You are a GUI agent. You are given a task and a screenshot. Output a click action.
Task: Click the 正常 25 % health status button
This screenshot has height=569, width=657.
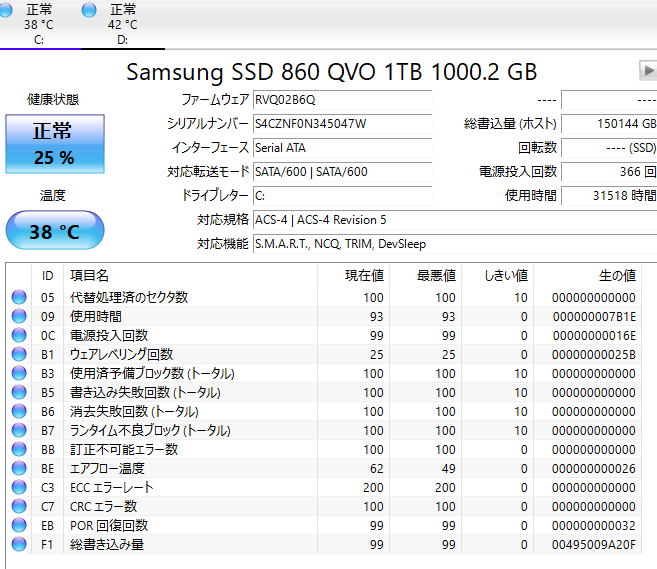pyautogui.click(x=55, y=144)
